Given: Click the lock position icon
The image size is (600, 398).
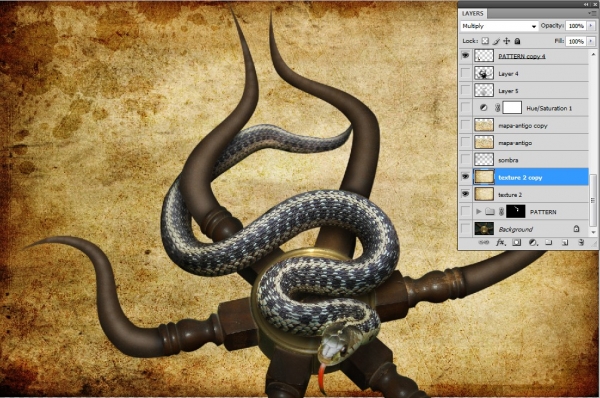Looking at the screenshot, I should point(507,41).
